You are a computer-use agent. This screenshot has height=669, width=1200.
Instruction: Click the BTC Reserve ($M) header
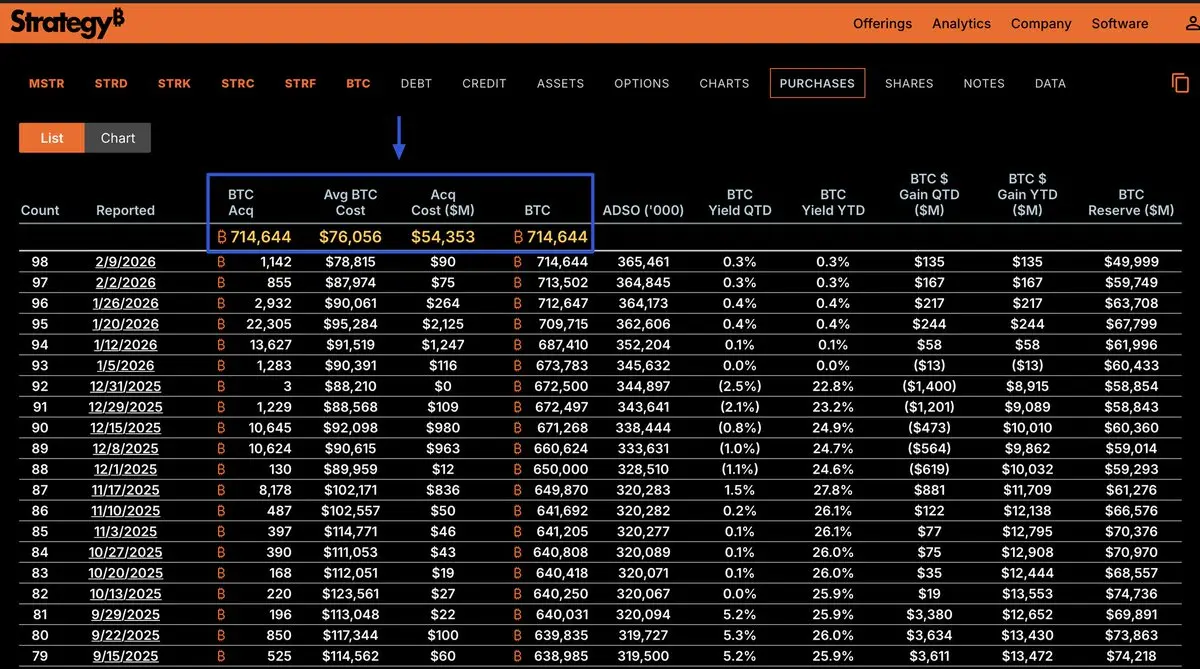coord(1131,202)
